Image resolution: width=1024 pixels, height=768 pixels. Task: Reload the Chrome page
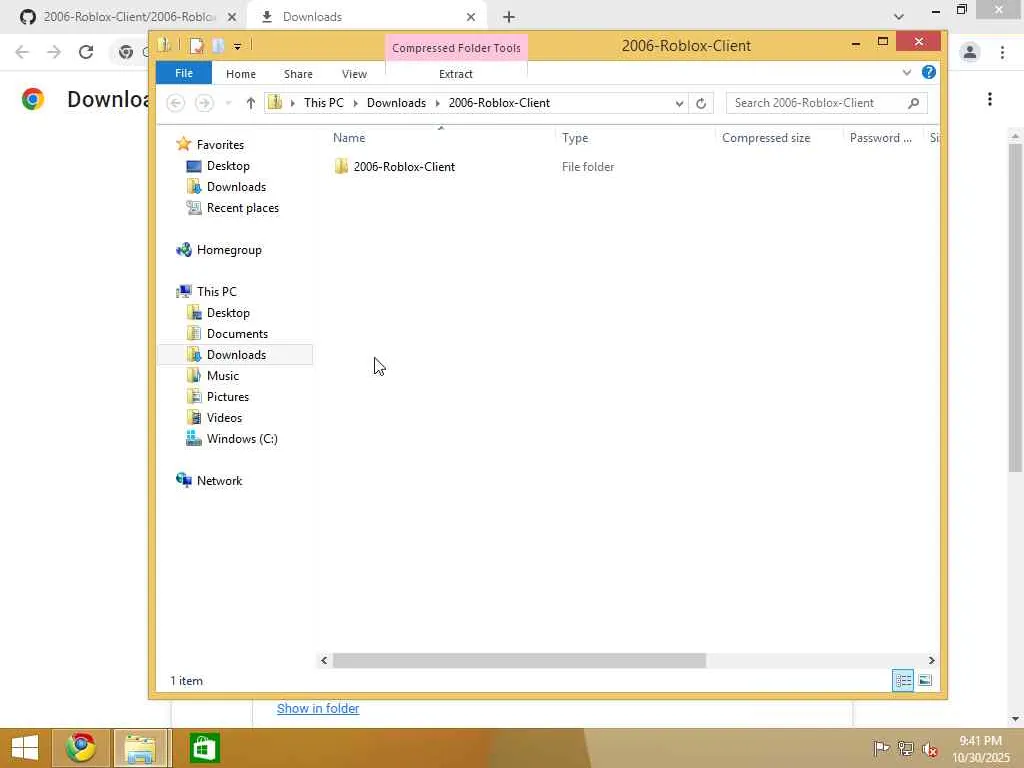pos(86,52)
